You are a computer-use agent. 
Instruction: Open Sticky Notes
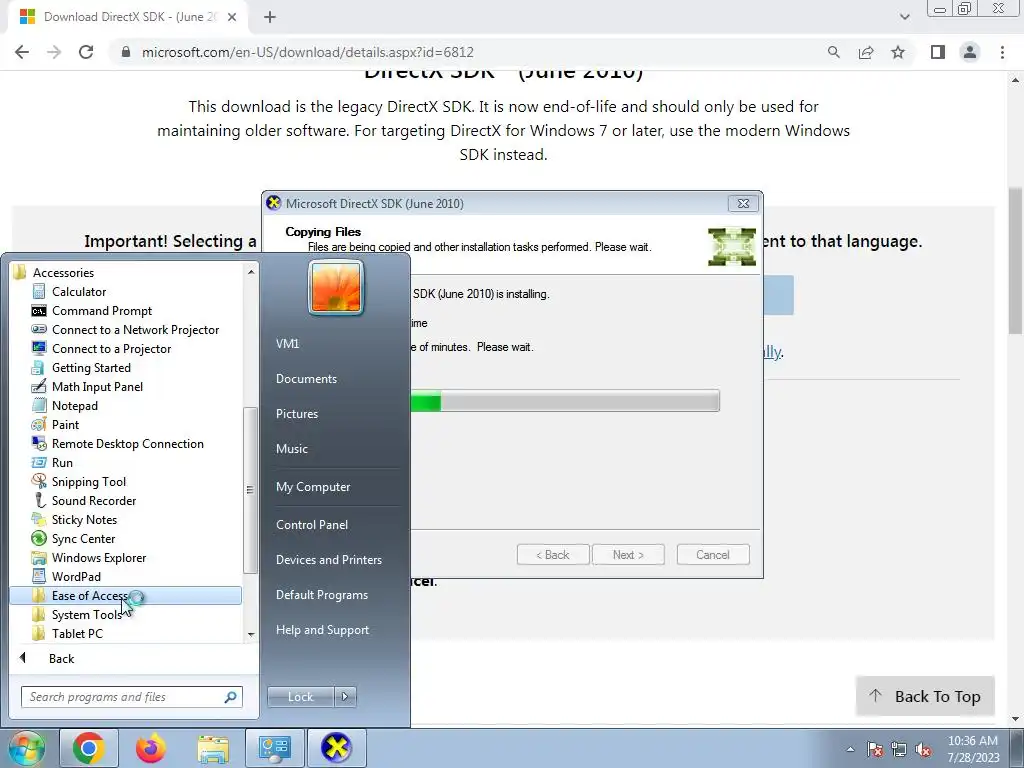tap(84, 519)
